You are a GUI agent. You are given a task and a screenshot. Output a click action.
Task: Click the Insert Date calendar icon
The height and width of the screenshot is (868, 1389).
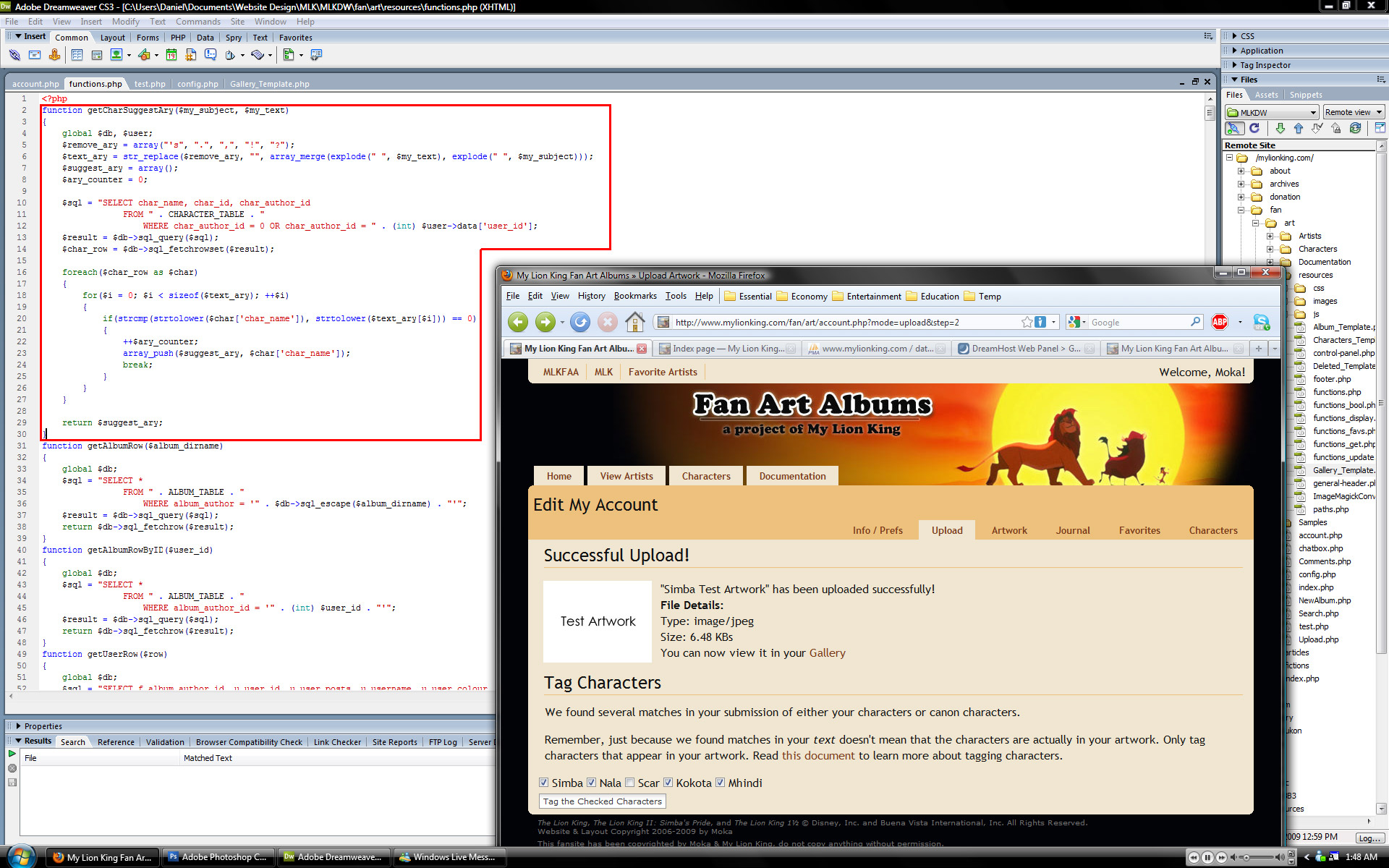point(171,55)
